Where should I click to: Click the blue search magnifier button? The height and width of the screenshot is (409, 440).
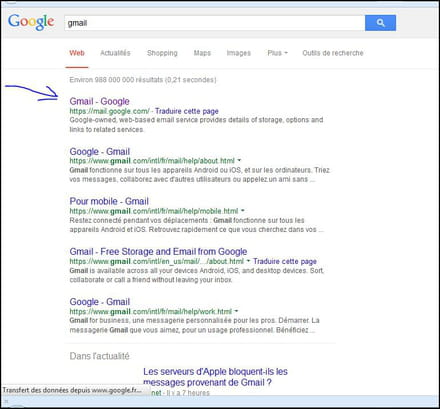click(x=380, y=23)
